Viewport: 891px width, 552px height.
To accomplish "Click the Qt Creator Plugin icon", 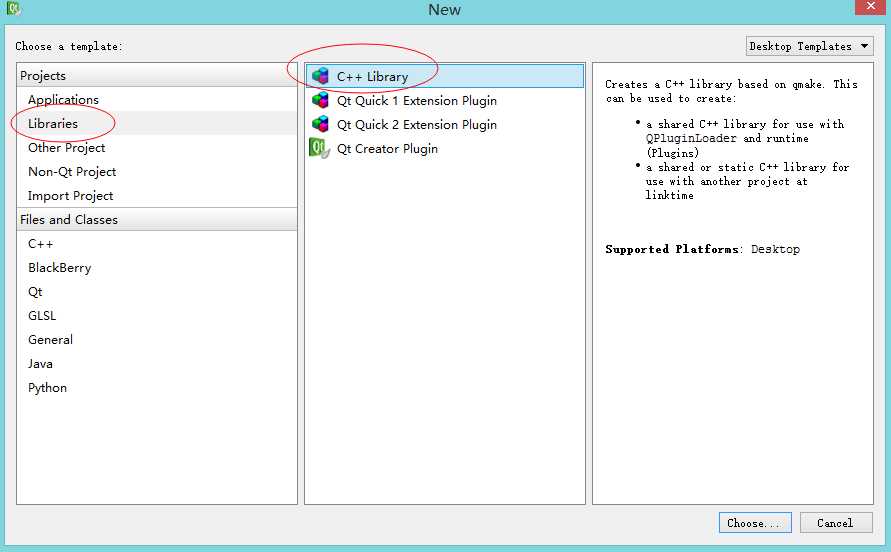I will (319, 148).
